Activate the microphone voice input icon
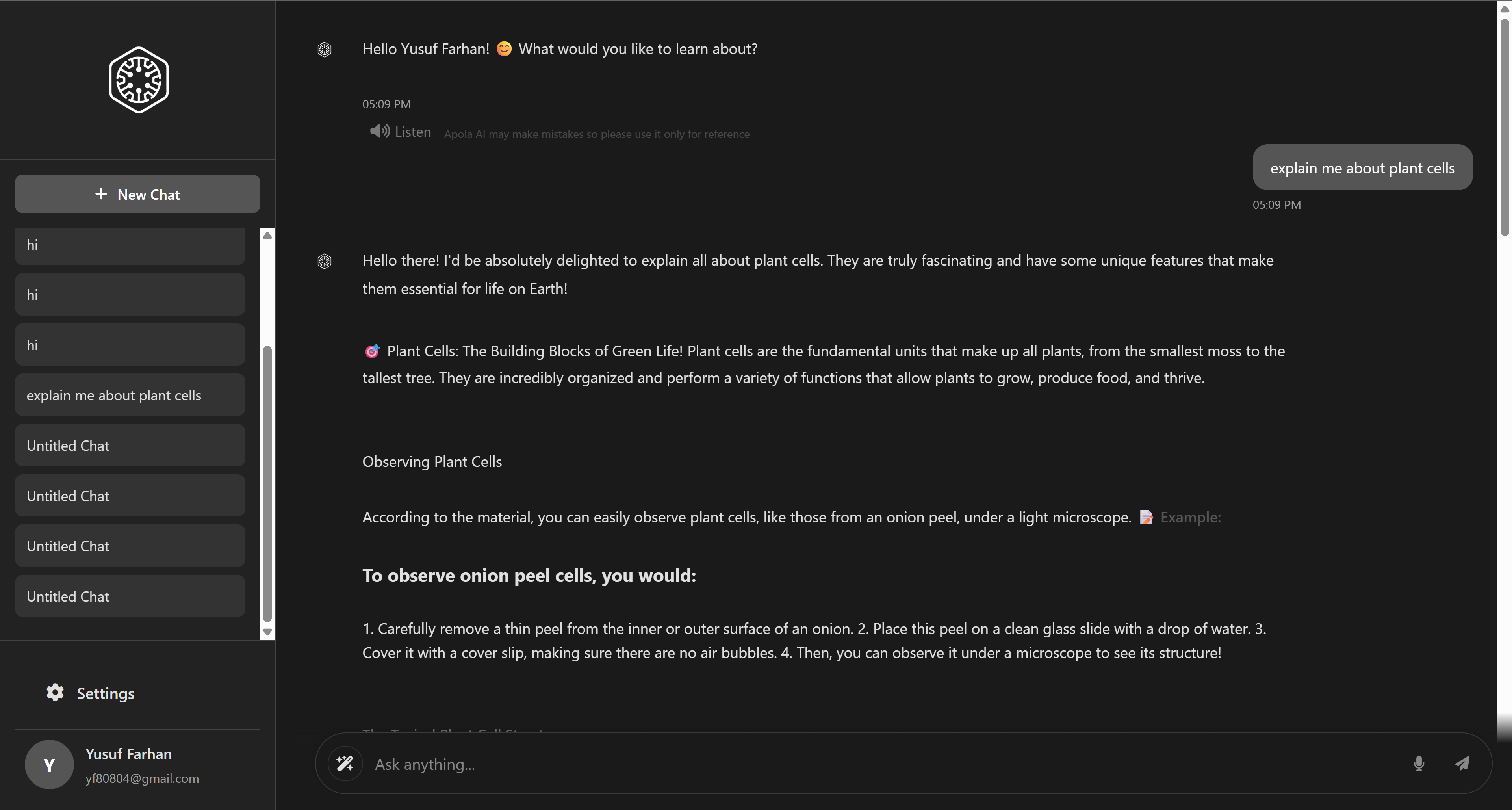This screenshot has width=1512, height=810. (x=1419, y=763)
